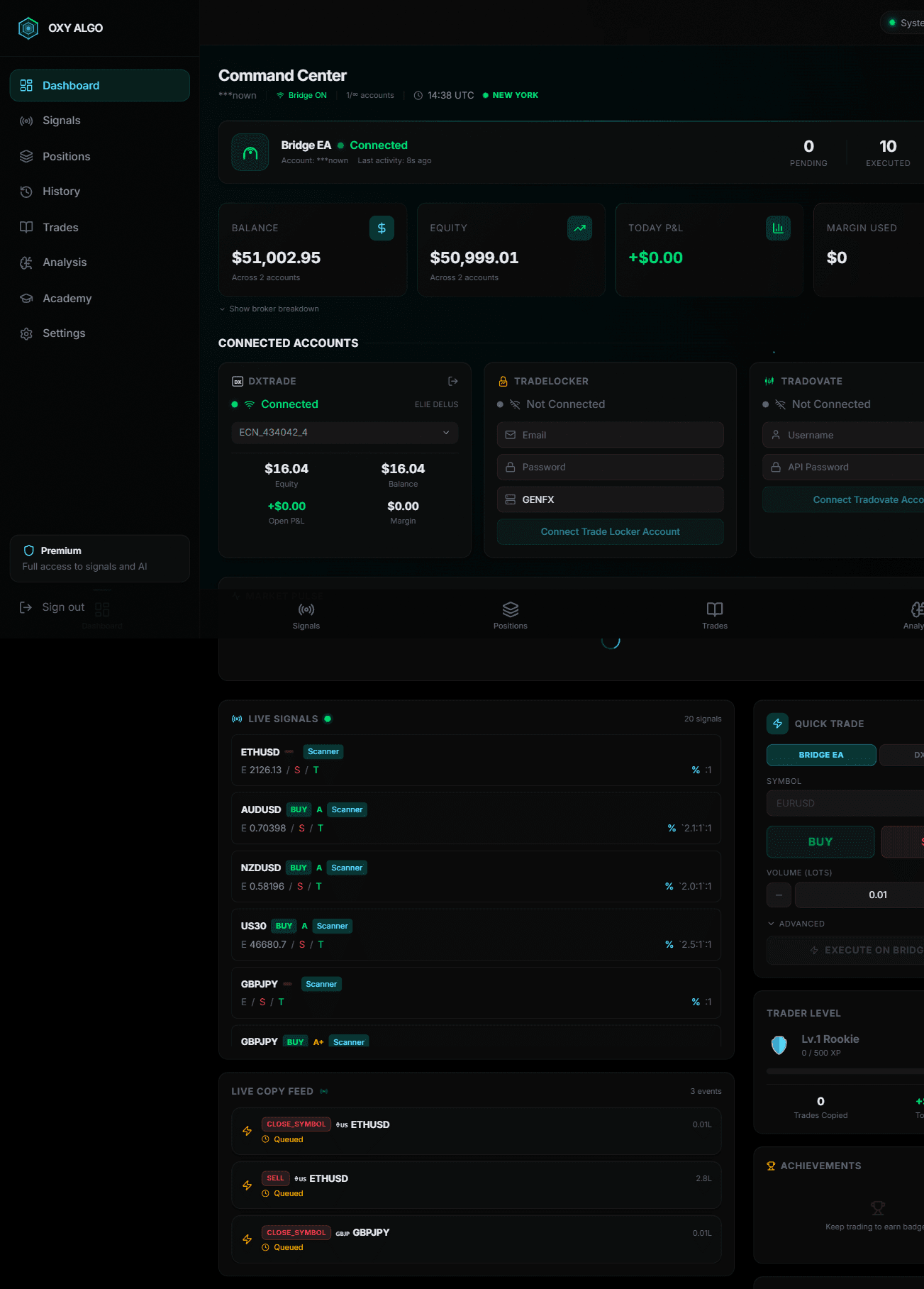Click the Lv.1 Rookie shield icon
The height and width of the screenshot is (1289, 924).
pyautogui.click(x=779, y=1044)
